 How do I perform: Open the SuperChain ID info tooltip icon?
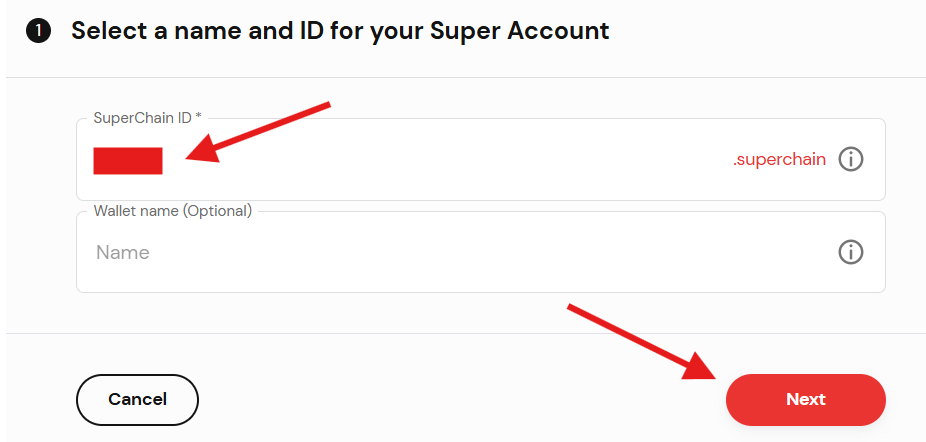[850, 159]
